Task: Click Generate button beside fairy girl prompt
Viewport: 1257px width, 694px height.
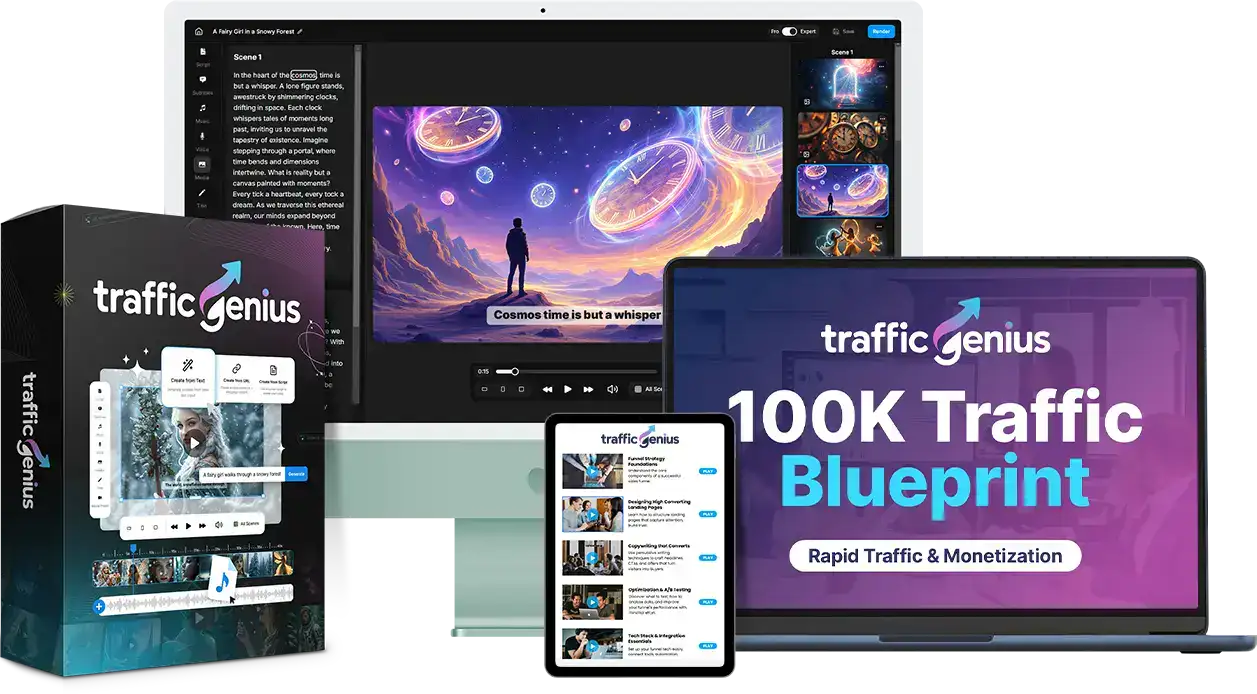Action: point(296,473)
